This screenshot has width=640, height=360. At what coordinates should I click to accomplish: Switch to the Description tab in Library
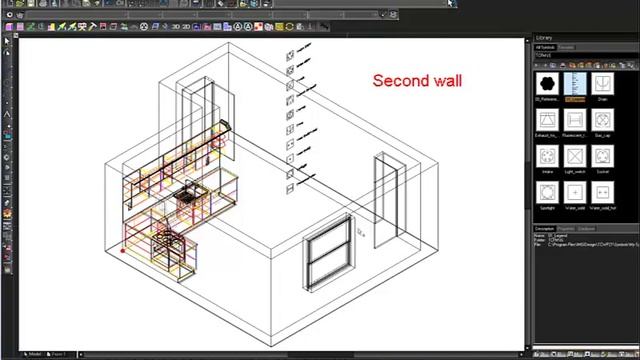click(x=544, y=229)
